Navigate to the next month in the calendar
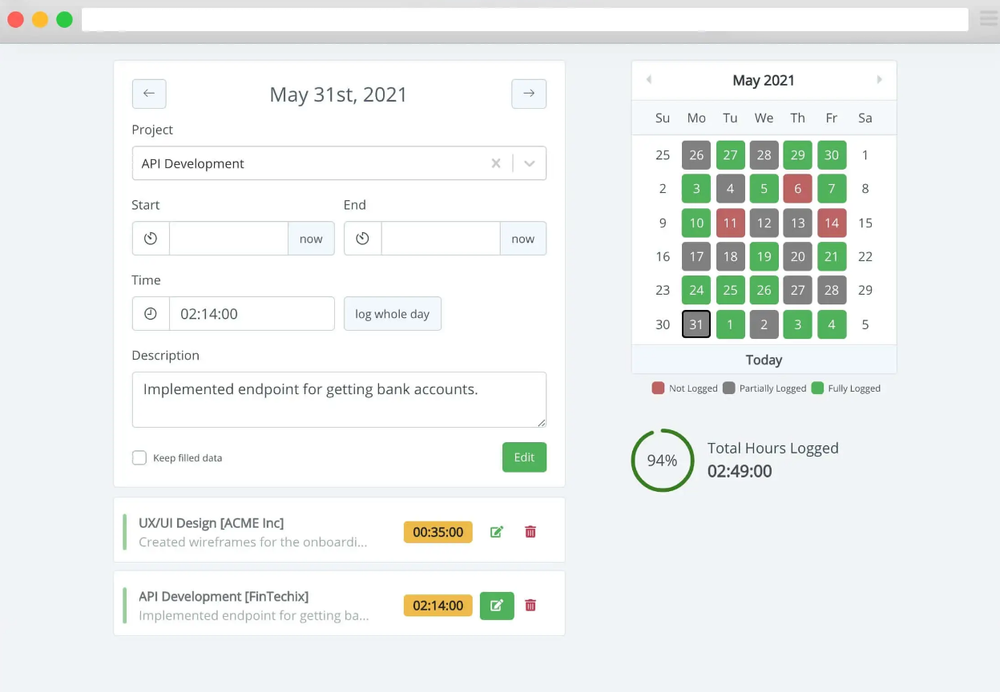1000x692 pixels. tap(879, 79)
